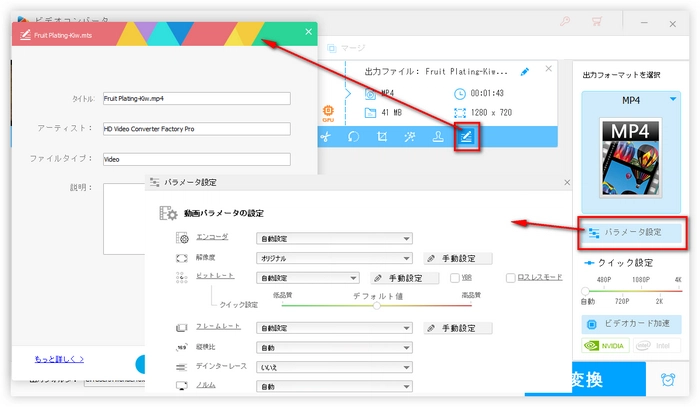The width and height of the screenshot is (700, 407).
Task: Click the rotate video icon
Action: pos(353,137)
